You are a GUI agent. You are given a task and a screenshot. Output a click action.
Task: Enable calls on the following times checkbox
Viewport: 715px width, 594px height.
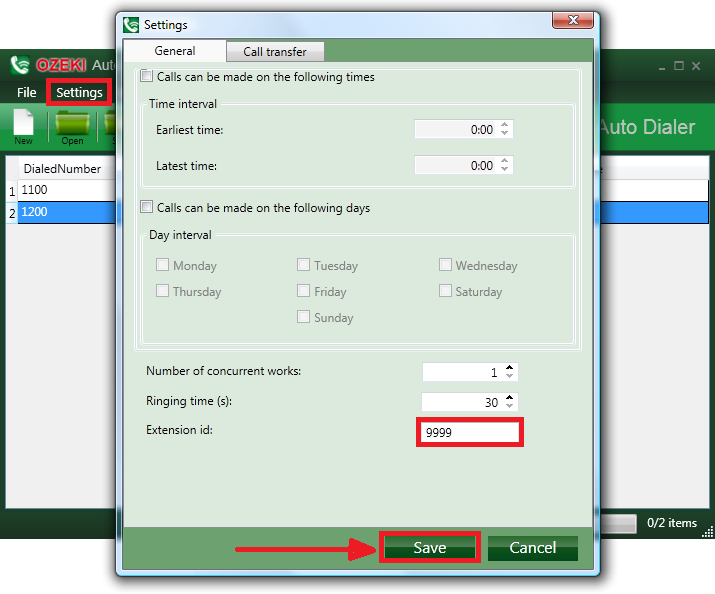click(x=146, y=76)
